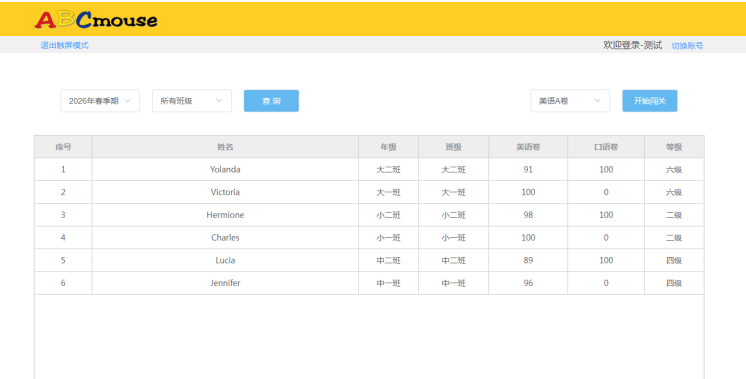Click Yolanda's 口语卷 score 100
Screen dimensions: 746x379
606,169
